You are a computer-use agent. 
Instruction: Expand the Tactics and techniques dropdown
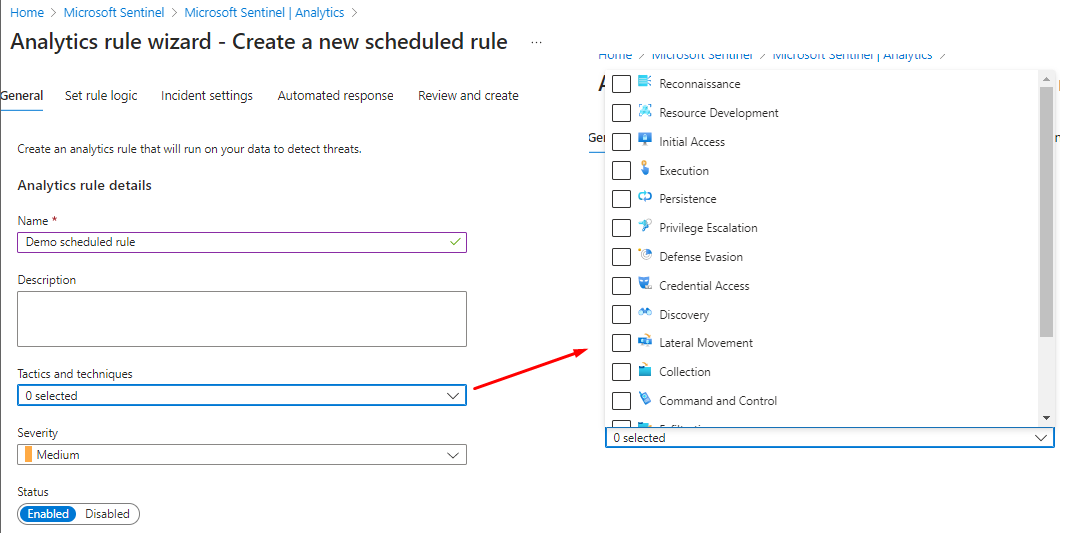242,396
